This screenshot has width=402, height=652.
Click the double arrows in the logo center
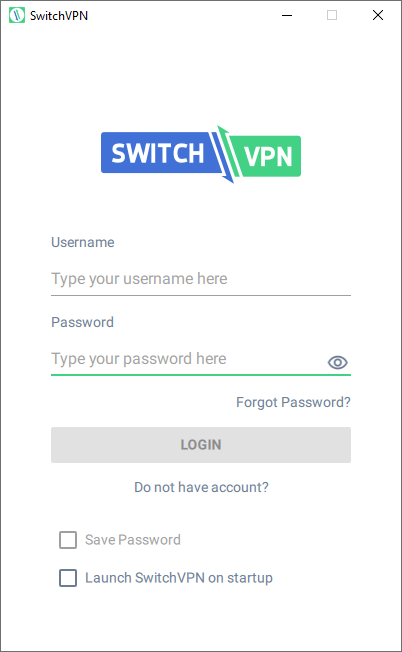pos(225,154)
